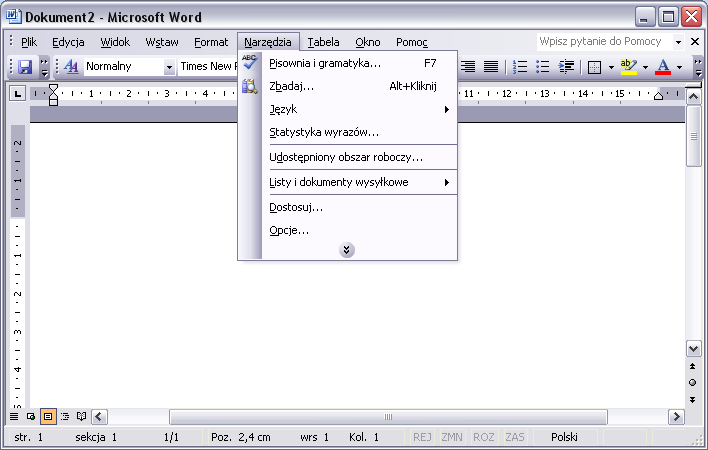Apply the yellow highlight pen
Viewport: 708px width, 450px height.
(x=629, y=67)
